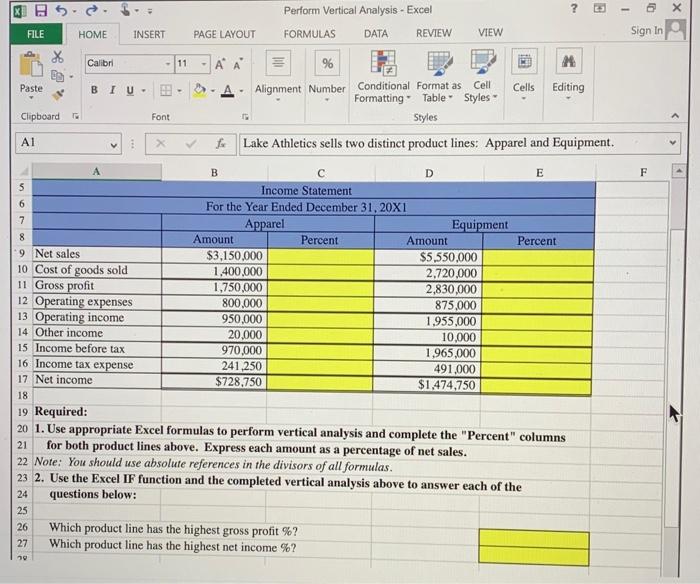Open the Number percent group button

click(x=327, y=63)
